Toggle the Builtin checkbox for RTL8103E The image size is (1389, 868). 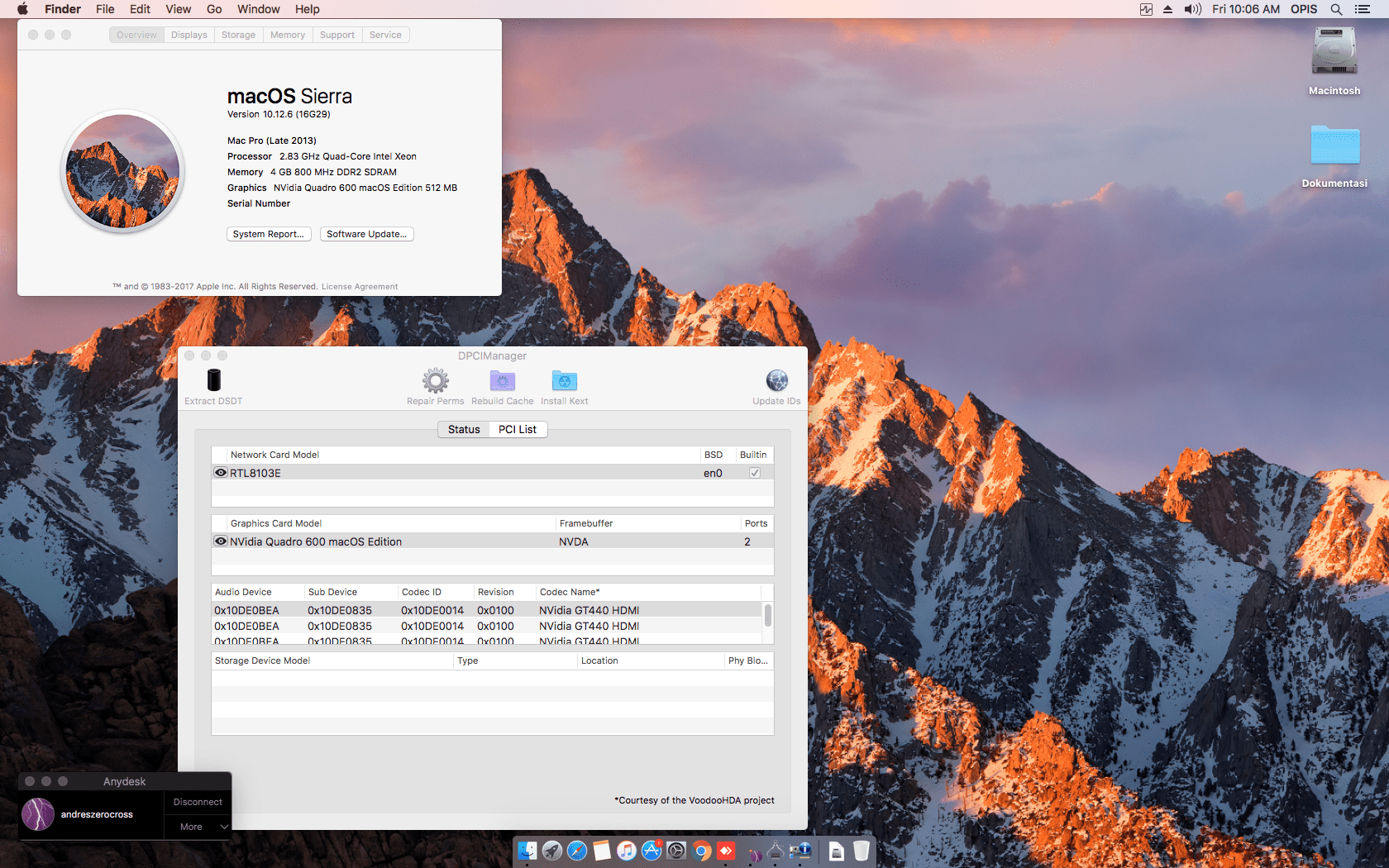point(754,473)
